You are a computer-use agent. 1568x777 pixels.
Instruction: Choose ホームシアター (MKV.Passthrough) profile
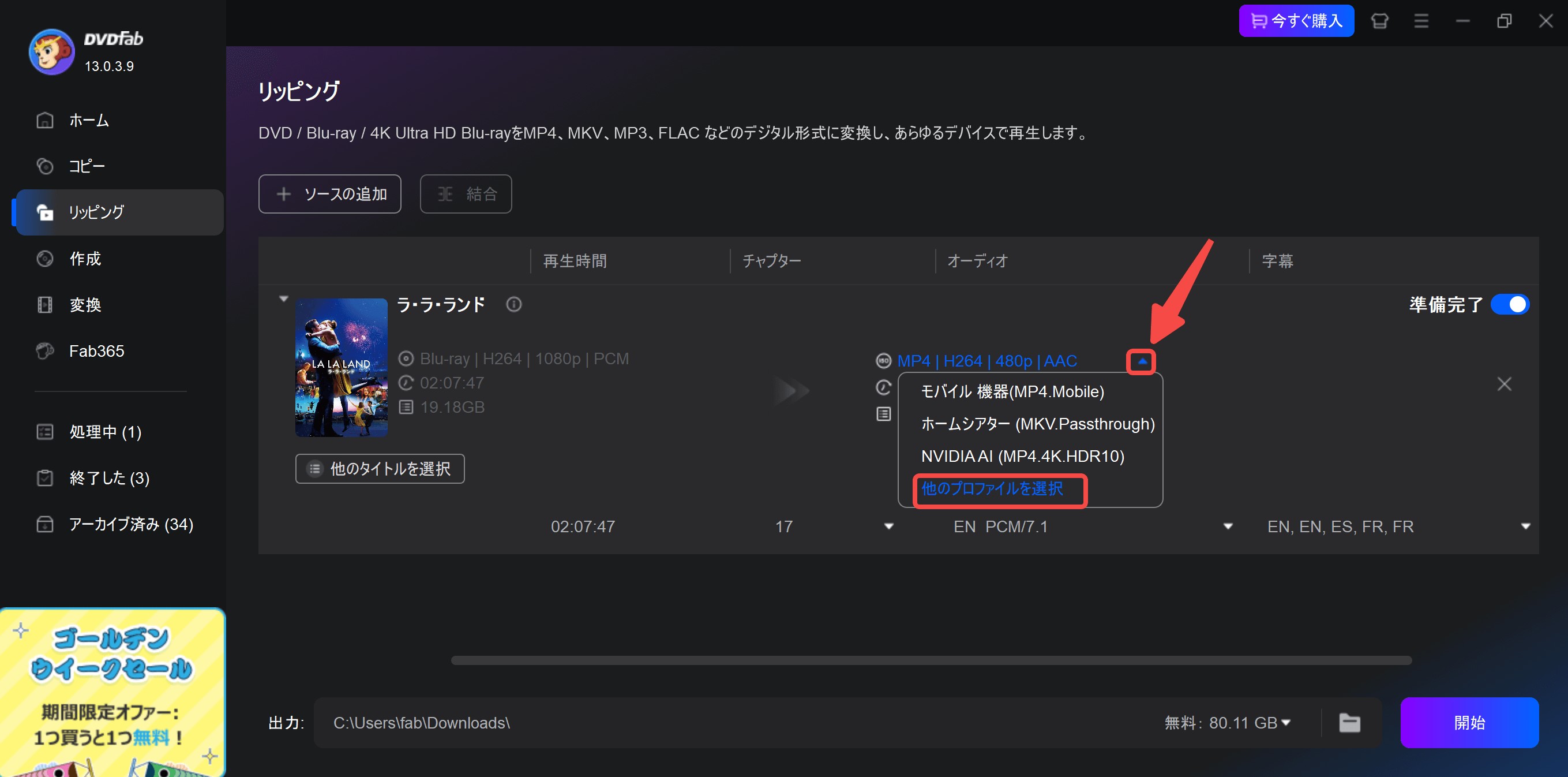coord(1038,424)
